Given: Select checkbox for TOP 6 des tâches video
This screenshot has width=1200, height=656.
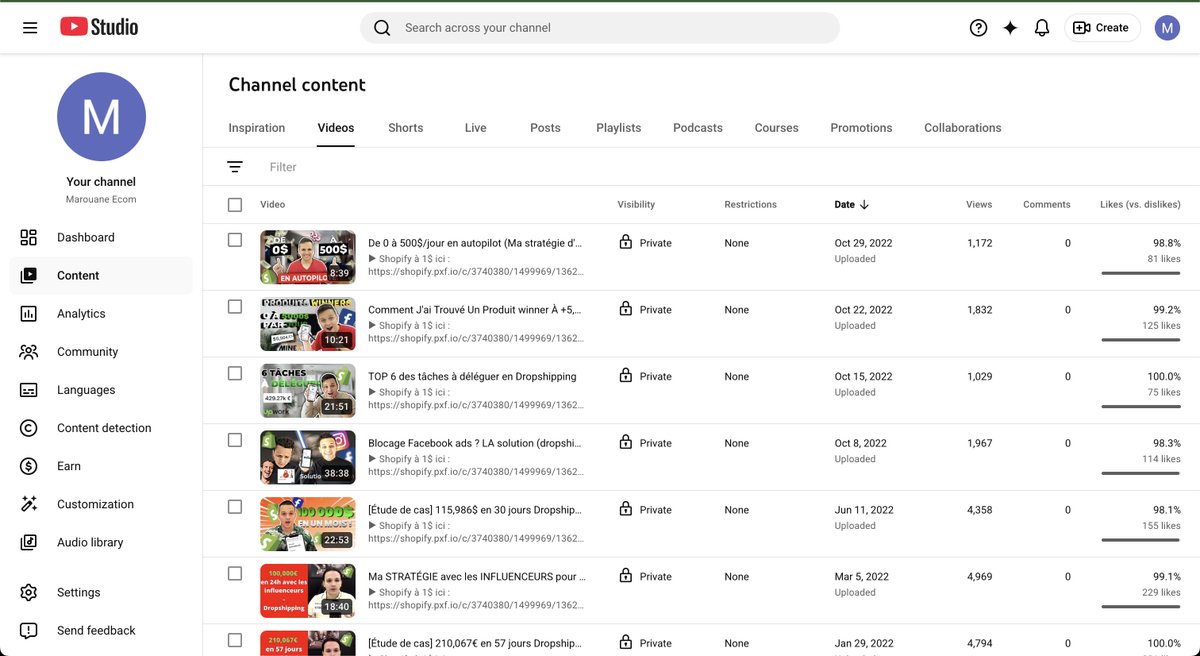Looking at the screenshot, I should pyautogui.click(x=235, y=373).
